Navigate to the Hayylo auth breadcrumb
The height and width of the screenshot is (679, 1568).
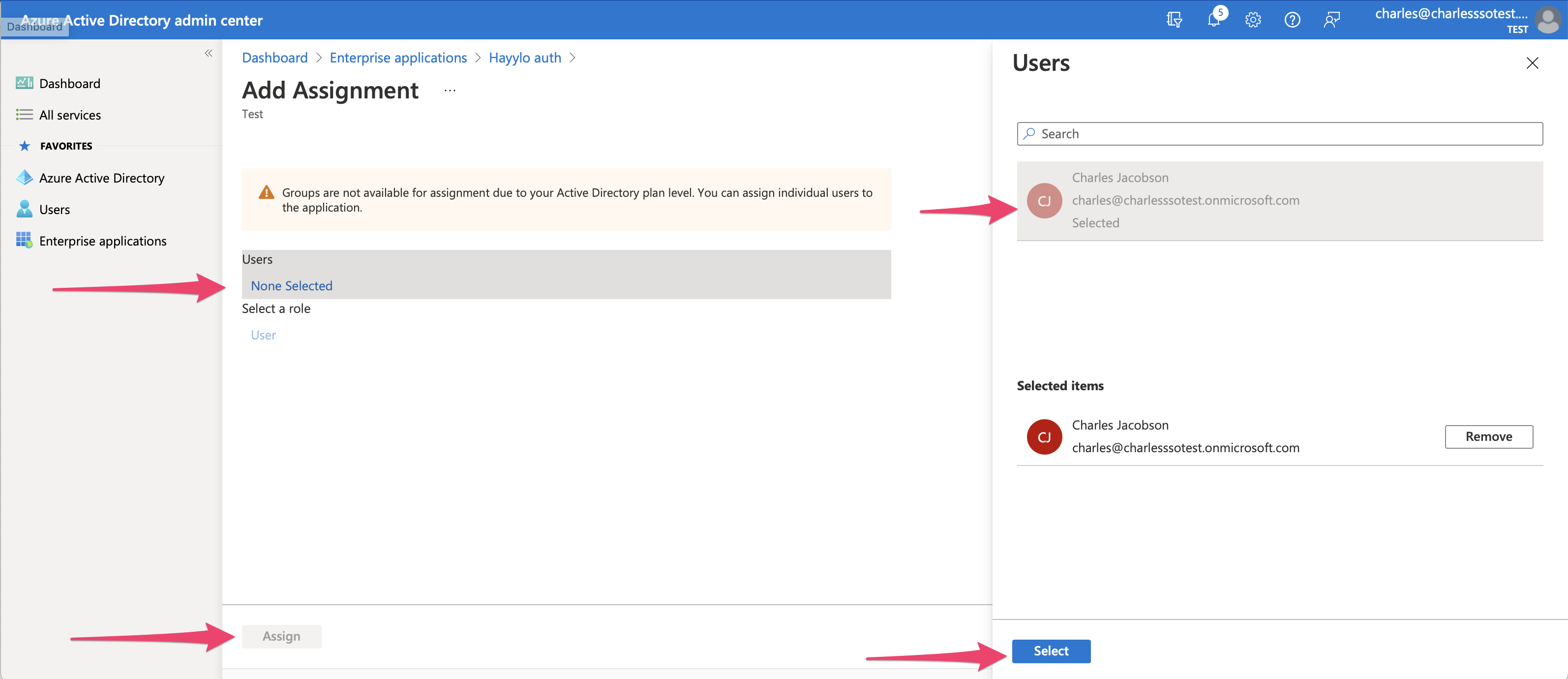(525, 58)
